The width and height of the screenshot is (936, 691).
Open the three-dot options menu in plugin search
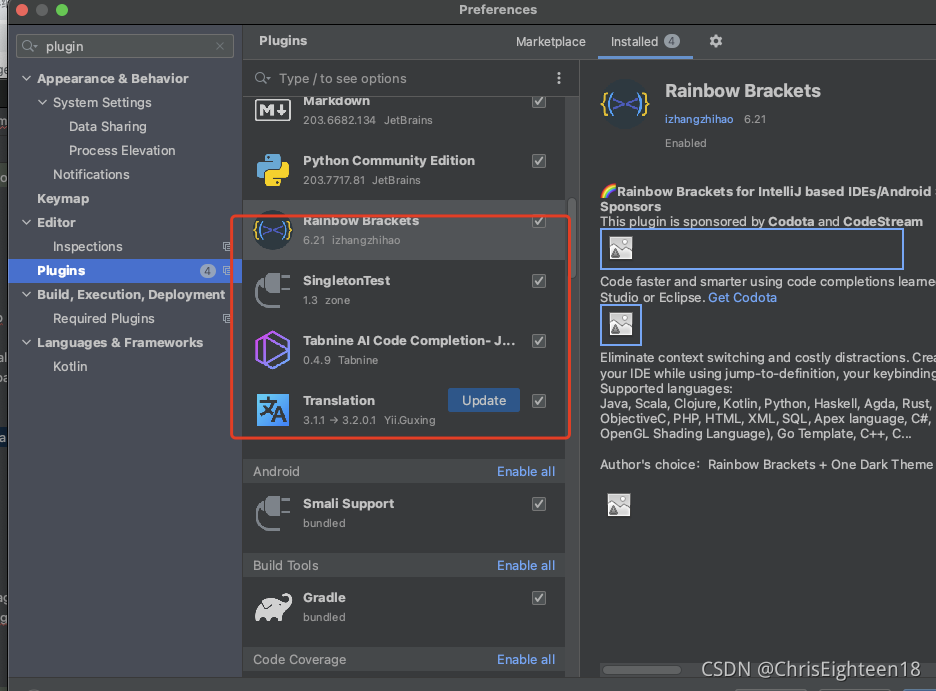559,78
